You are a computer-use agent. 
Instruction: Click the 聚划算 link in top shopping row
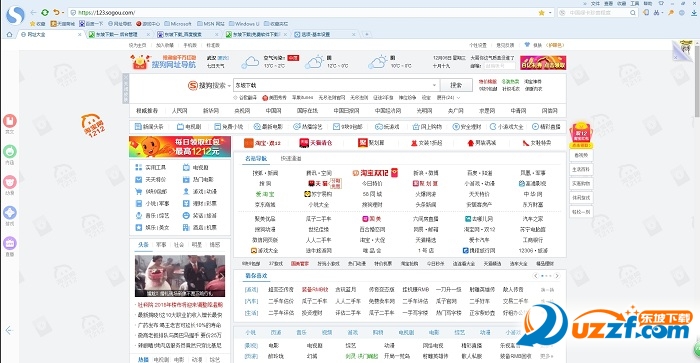click(371, 143)
